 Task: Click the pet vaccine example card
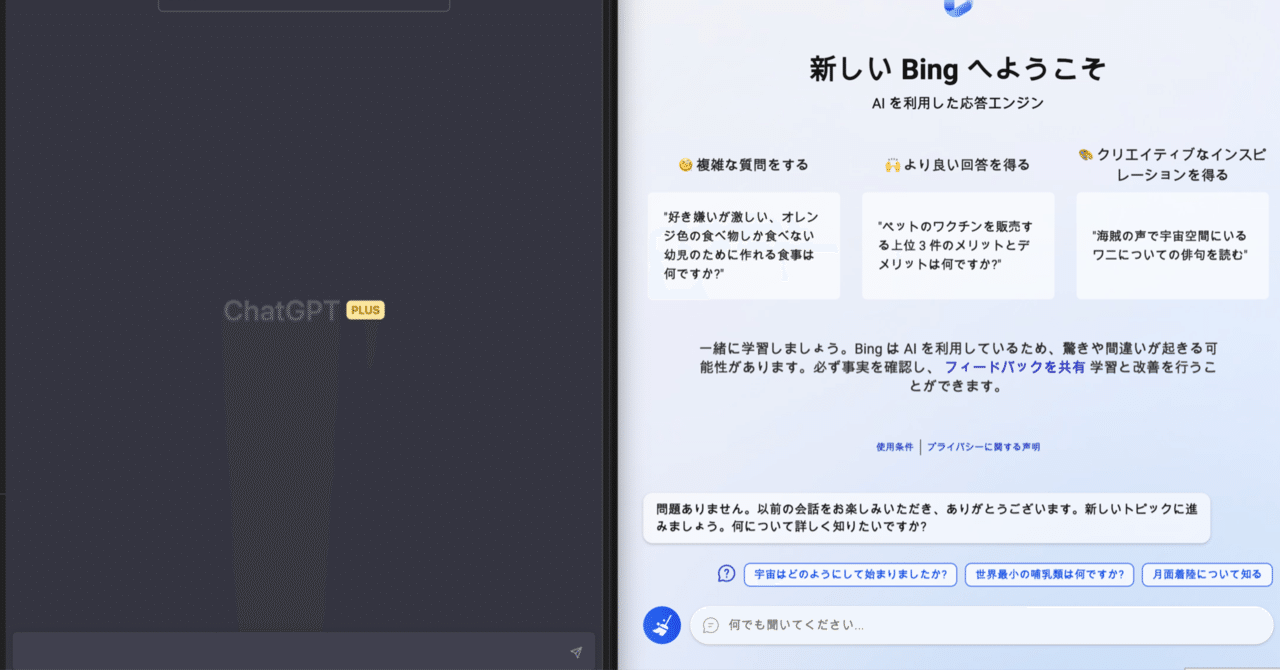957,245
